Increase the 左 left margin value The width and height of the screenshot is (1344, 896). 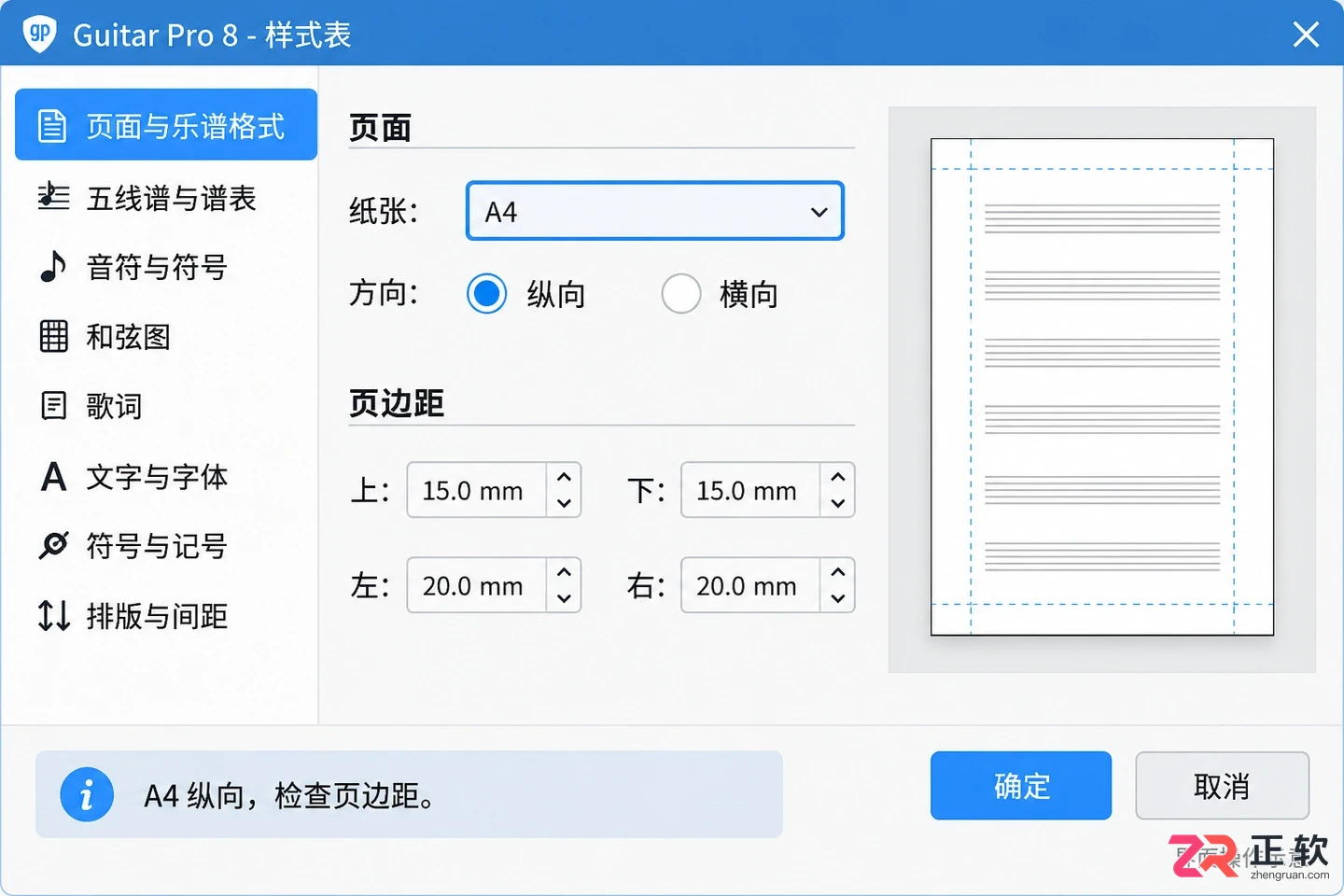[x=564, y=572]
